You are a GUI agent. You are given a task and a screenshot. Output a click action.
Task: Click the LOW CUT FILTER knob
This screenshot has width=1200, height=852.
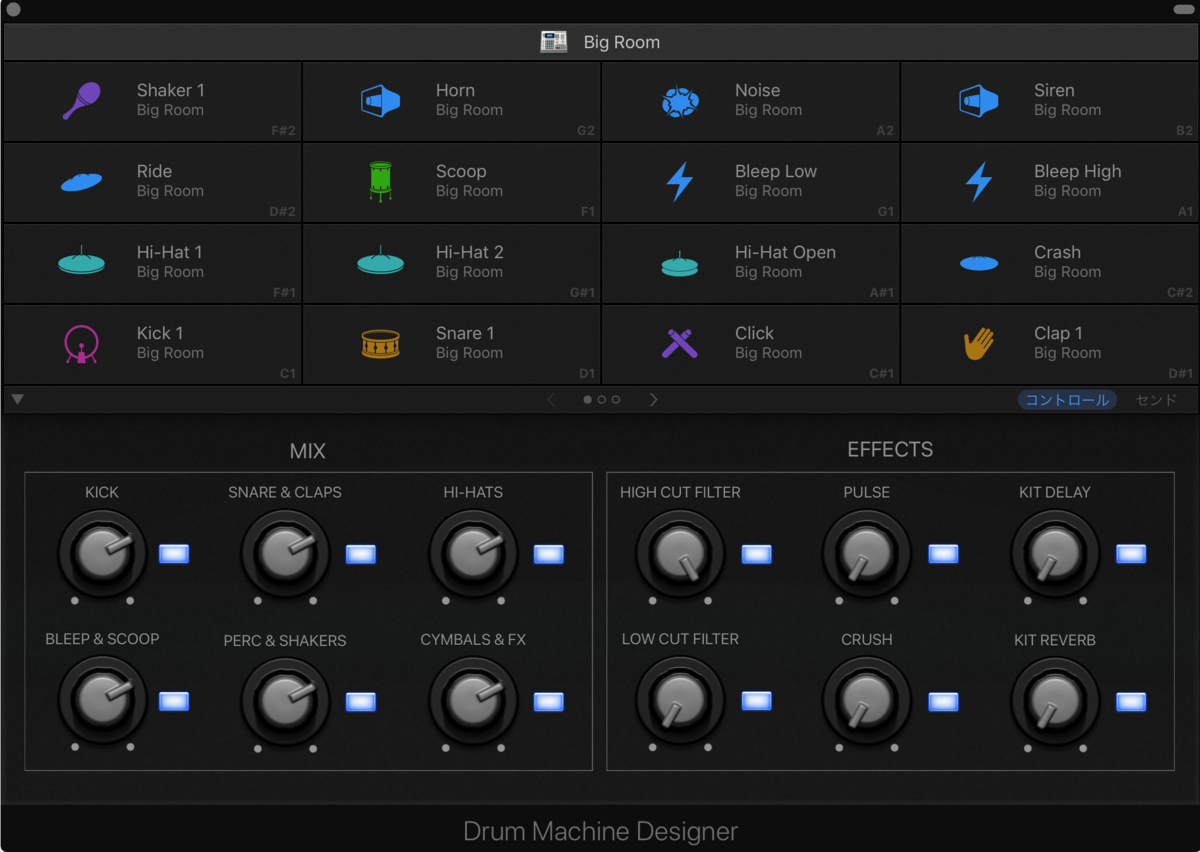tap(680, 700)
